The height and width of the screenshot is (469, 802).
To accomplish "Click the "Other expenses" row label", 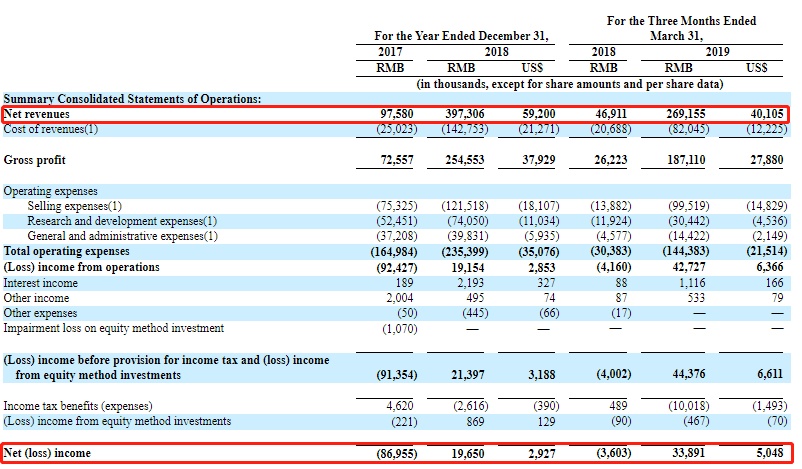I will [x=41, y=313].
